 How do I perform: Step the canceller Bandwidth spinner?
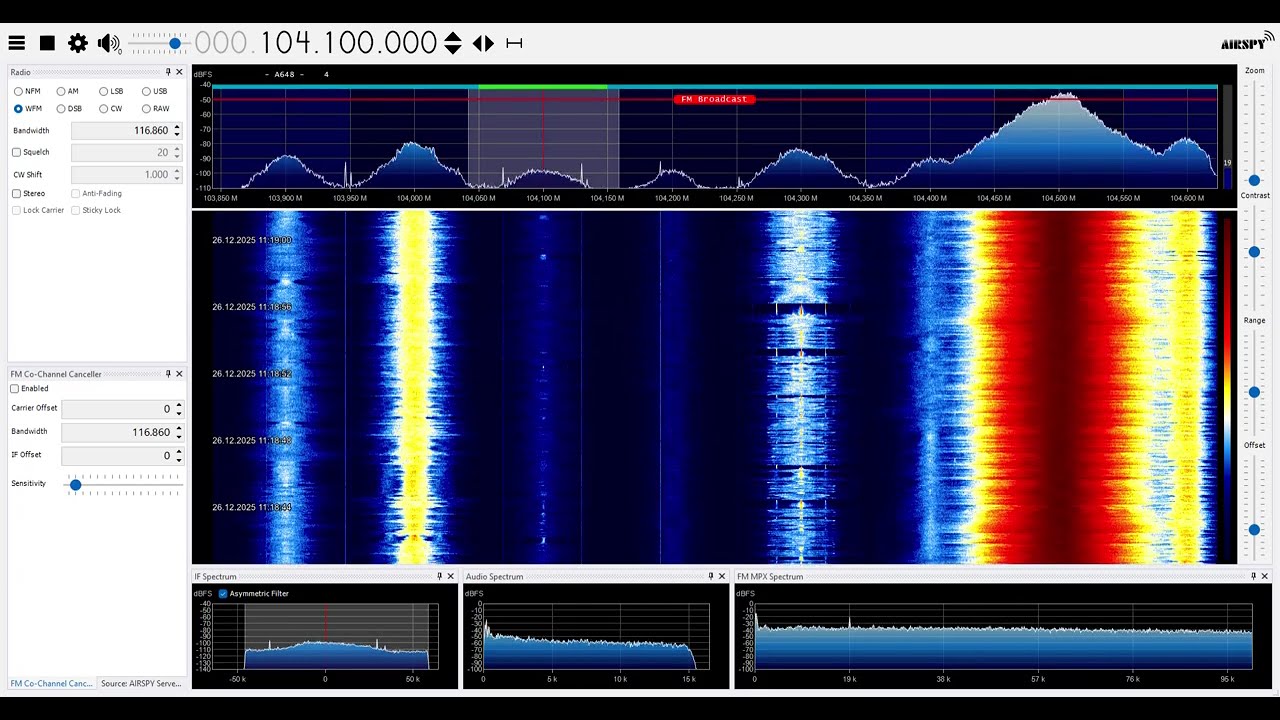point(178,432)
